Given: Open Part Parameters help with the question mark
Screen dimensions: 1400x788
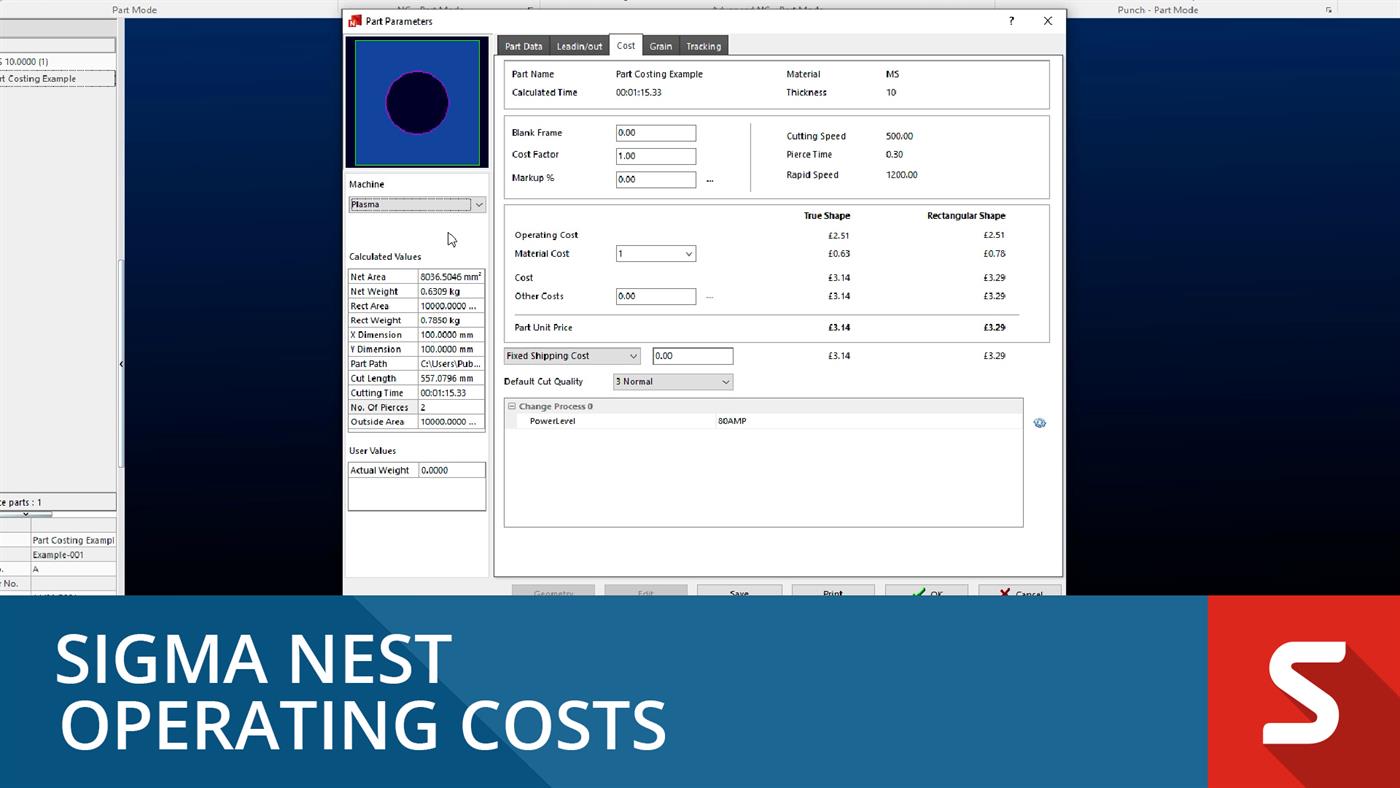Looking at the screenshot, I should [1010, 20].
